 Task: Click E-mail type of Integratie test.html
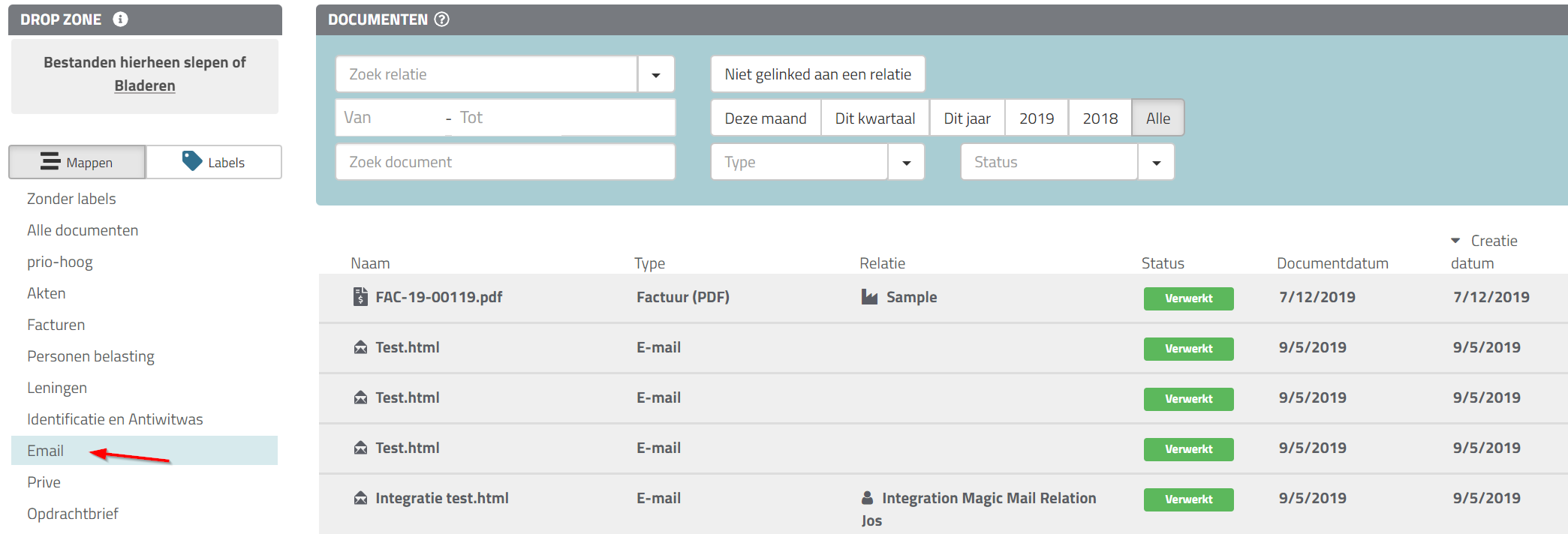pyautogui.click(x=658, y=498)
